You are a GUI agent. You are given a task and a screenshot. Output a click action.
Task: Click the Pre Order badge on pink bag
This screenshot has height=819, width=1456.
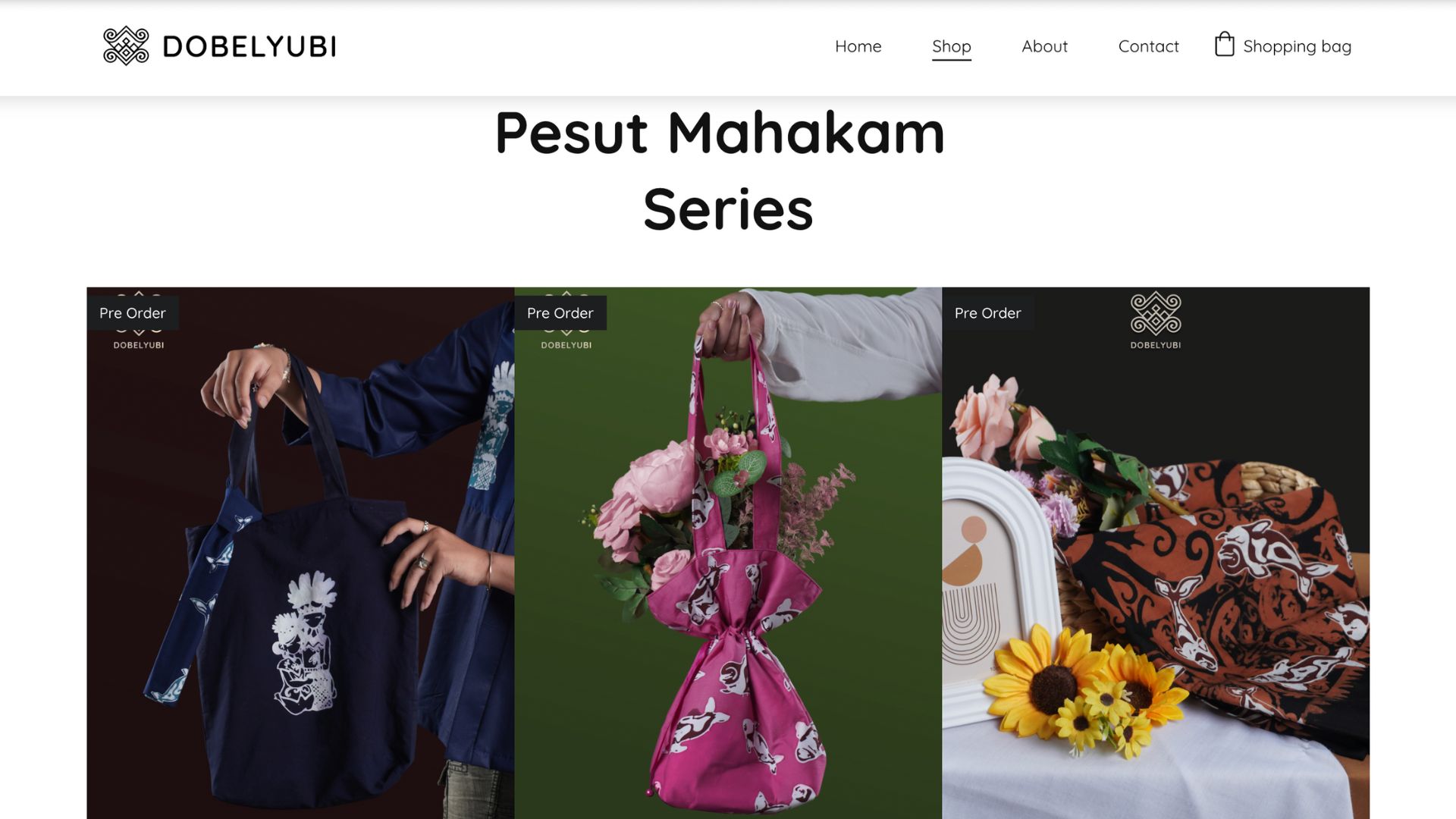pyautogui.click(x=560, y=313)
